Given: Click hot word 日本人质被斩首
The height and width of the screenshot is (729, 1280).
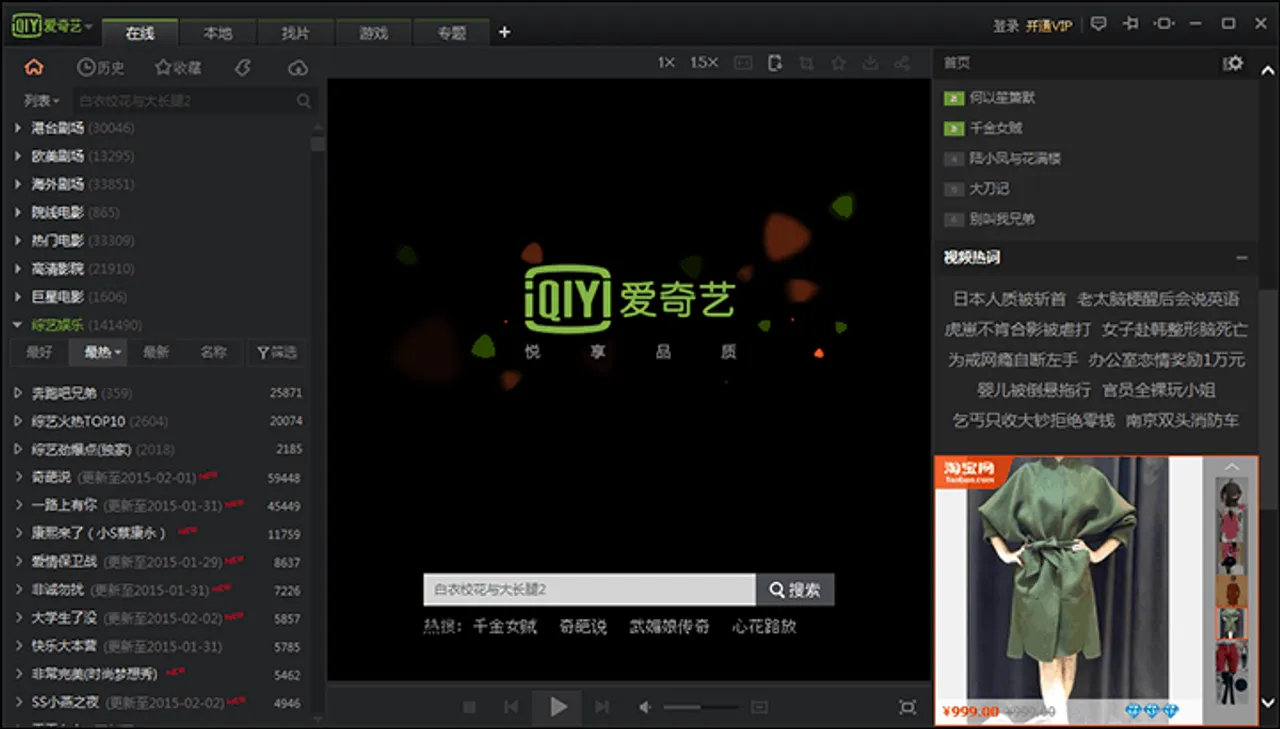Looking at the screenshot, I should (1009, 299).
